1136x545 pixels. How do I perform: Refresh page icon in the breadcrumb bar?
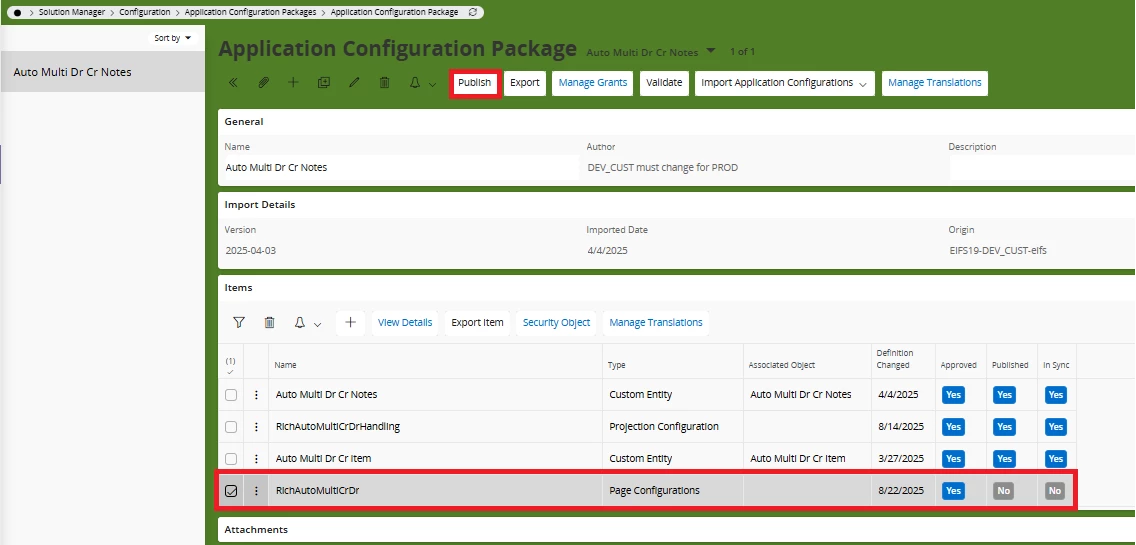point(473,12)
